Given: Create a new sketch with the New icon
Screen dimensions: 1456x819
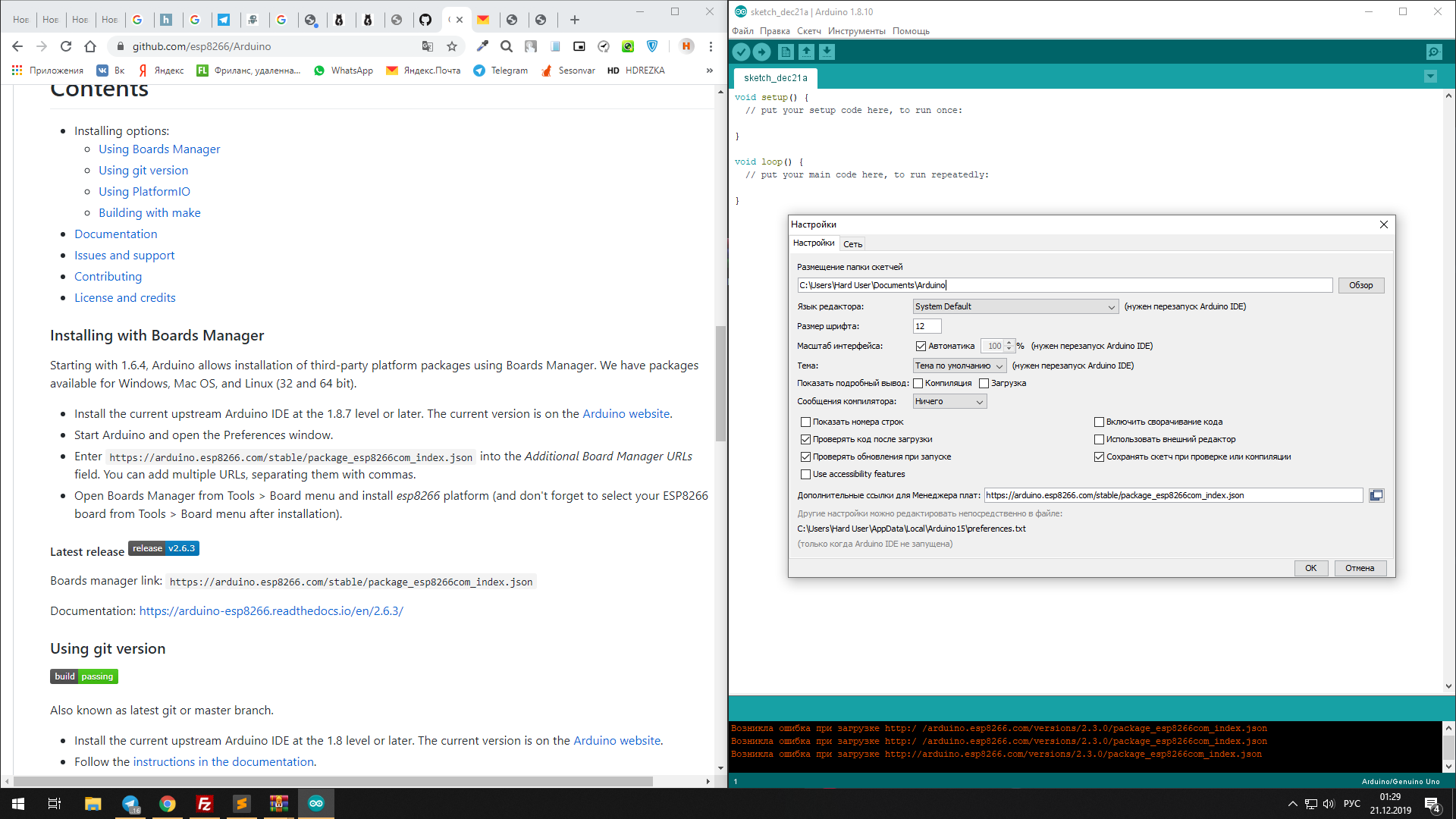Looking at the screenshot, I should (x=786, y=52).
